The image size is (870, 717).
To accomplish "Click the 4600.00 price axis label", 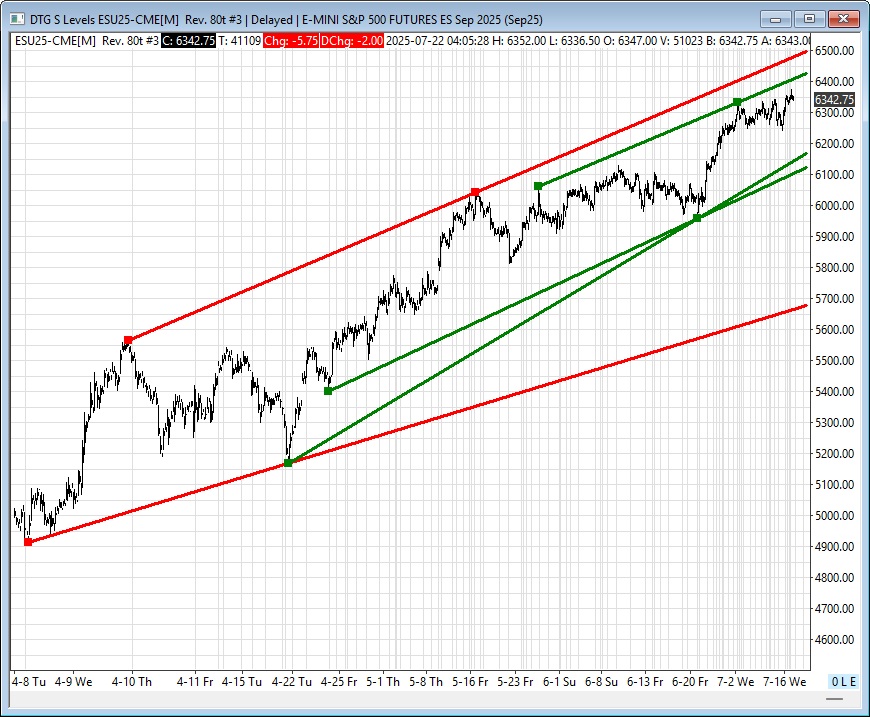I will pos(834,639).
